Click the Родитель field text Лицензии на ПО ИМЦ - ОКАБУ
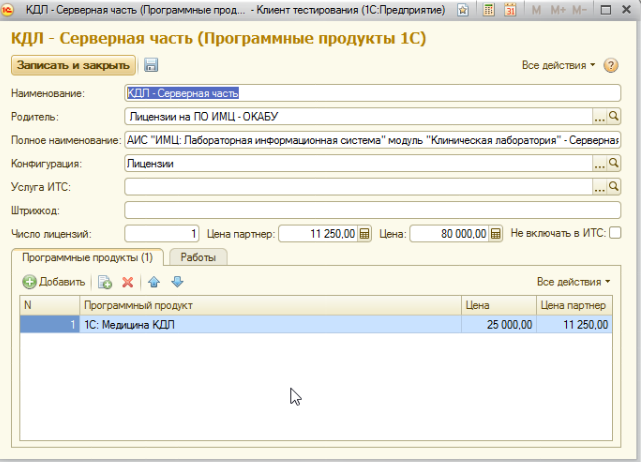 point(204,117)
